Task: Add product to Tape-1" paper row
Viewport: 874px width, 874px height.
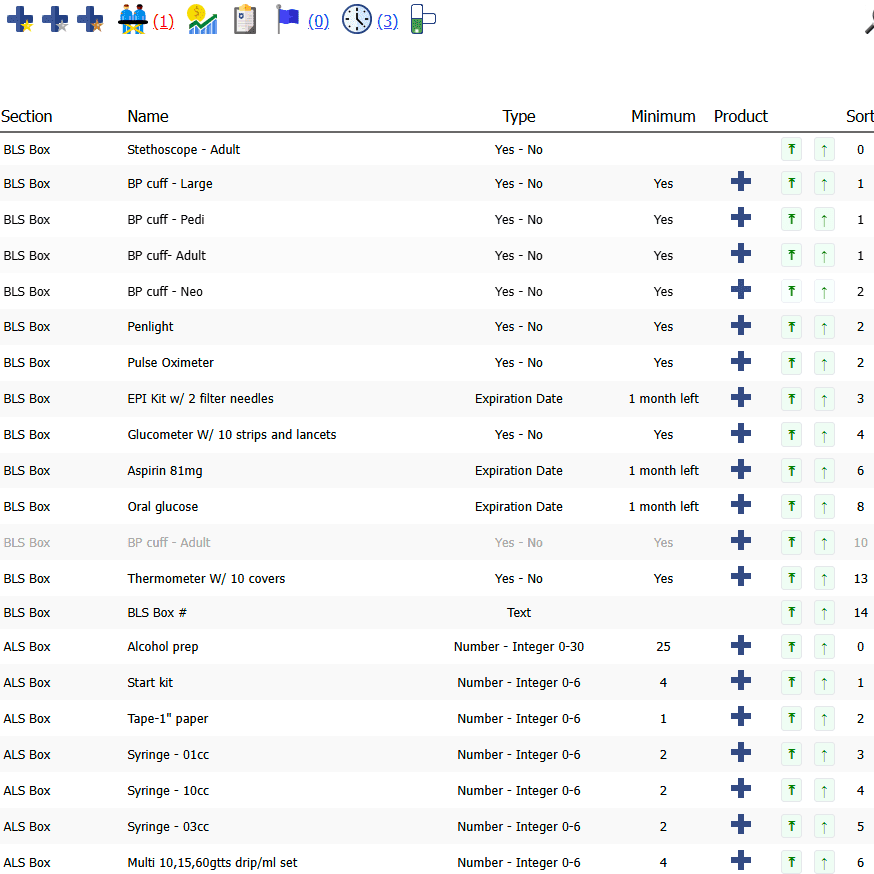Action: point(741,717)
